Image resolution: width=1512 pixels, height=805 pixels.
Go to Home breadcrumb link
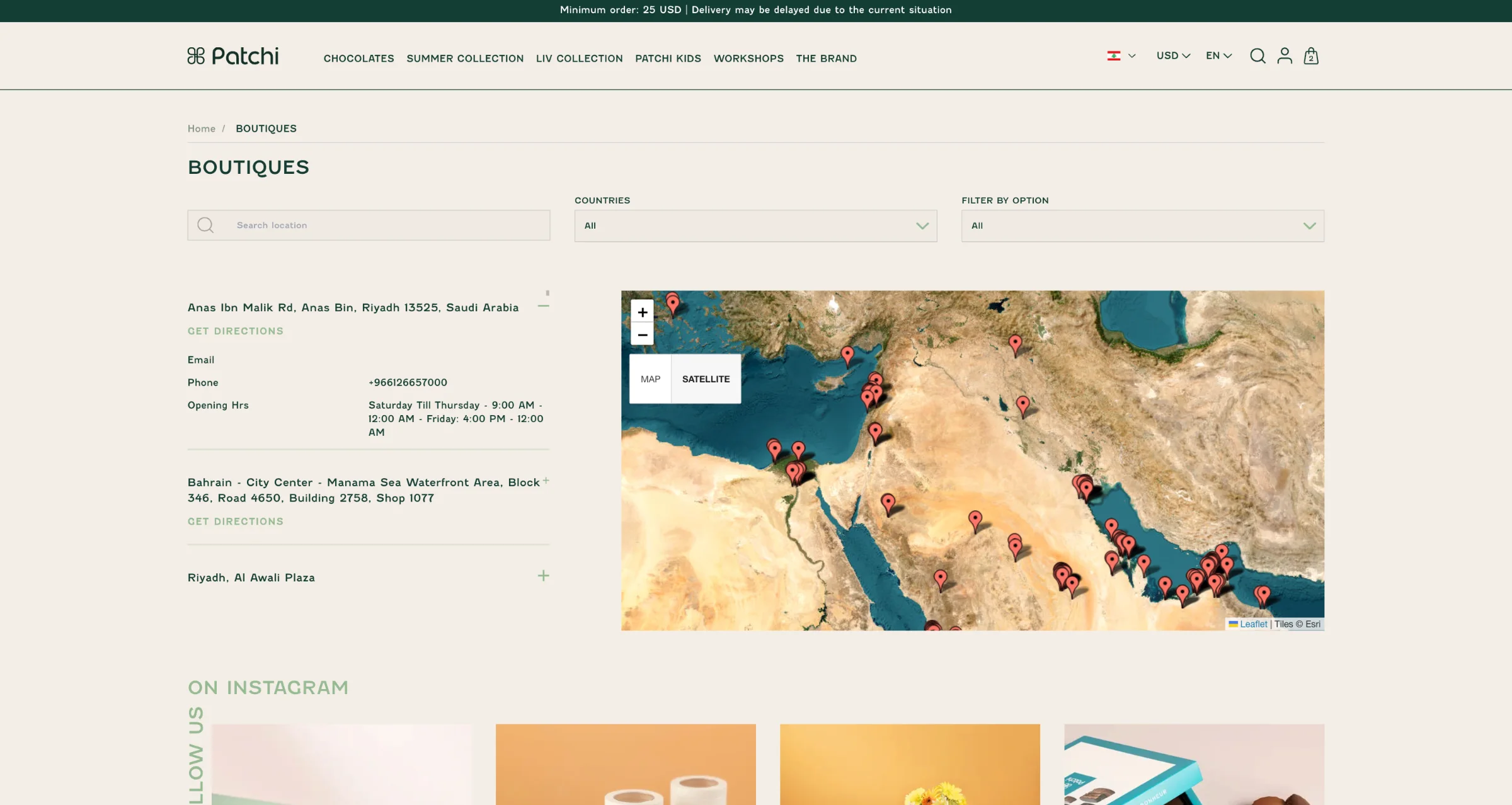(201, 128)
